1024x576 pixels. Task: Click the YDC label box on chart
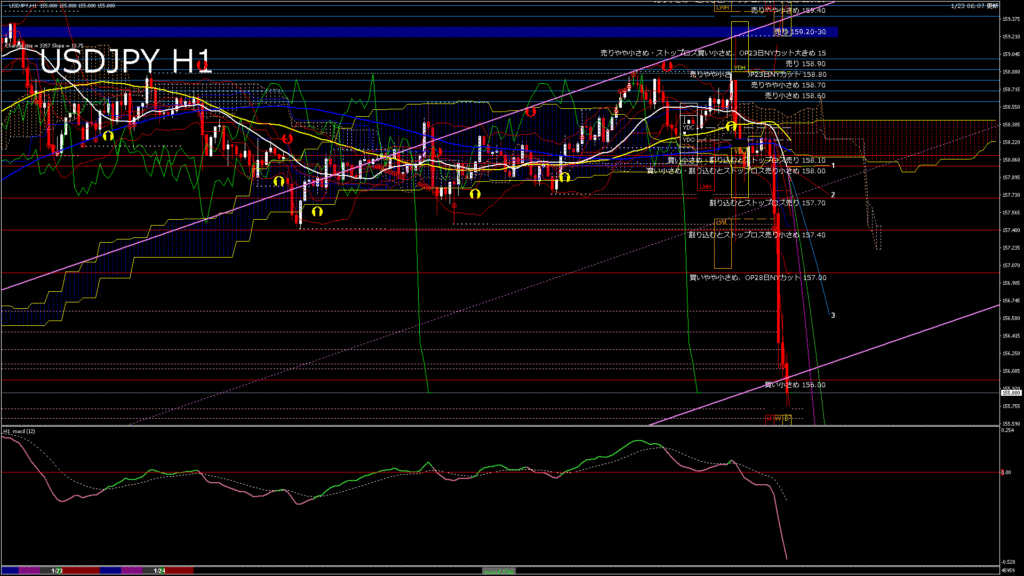[x=689, y=128]
